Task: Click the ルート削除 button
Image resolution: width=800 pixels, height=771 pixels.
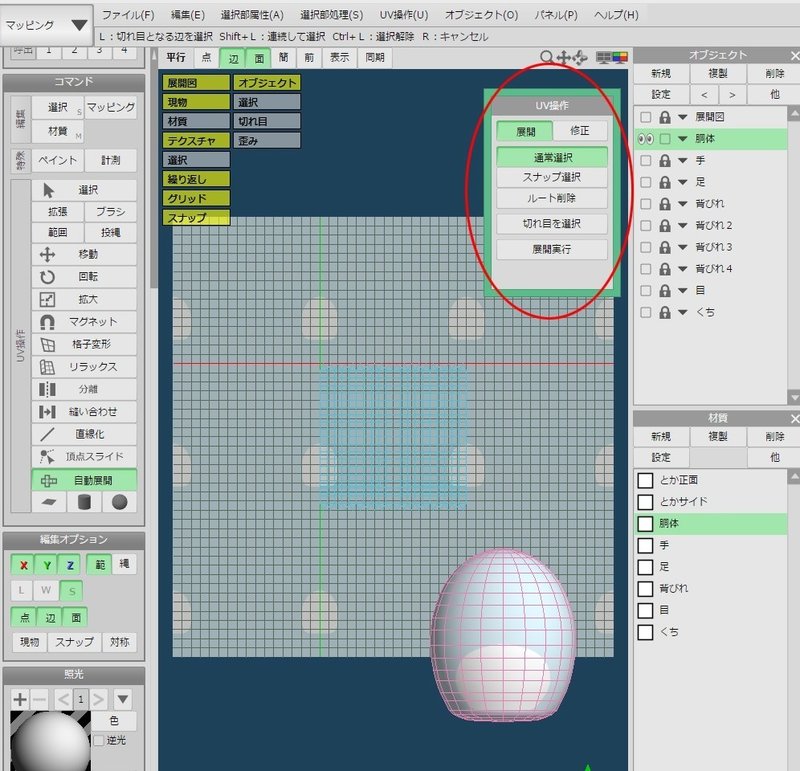Action: pos(552,198)
